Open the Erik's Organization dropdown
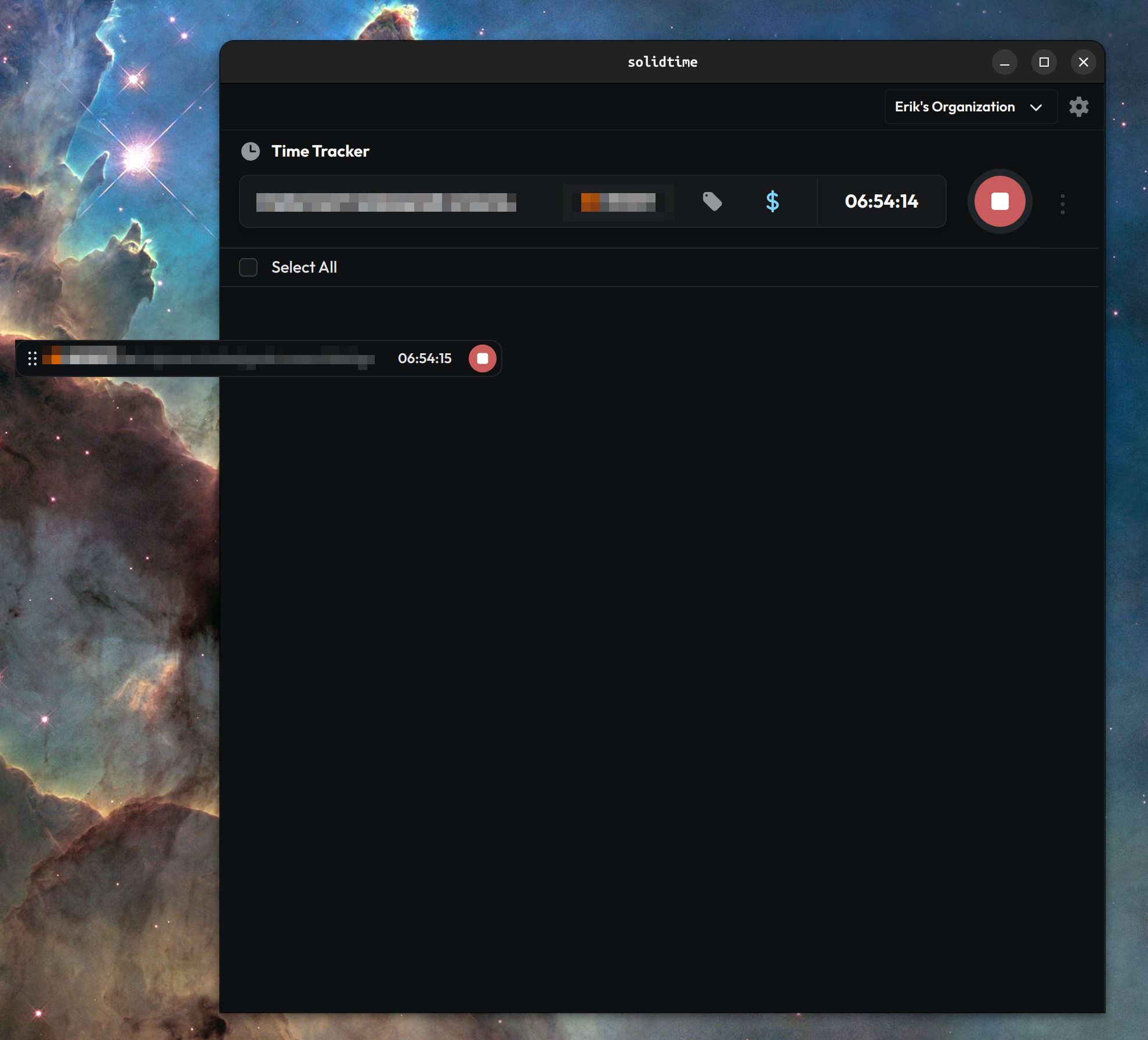This screenshot has width=1148, height=1040. click(970, 107)
